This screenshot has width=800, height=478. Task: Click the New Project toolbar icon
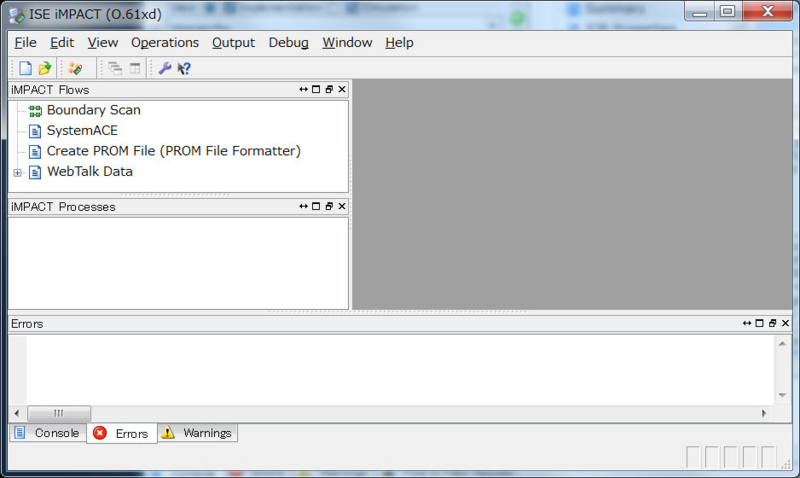(x=26, y=68)
